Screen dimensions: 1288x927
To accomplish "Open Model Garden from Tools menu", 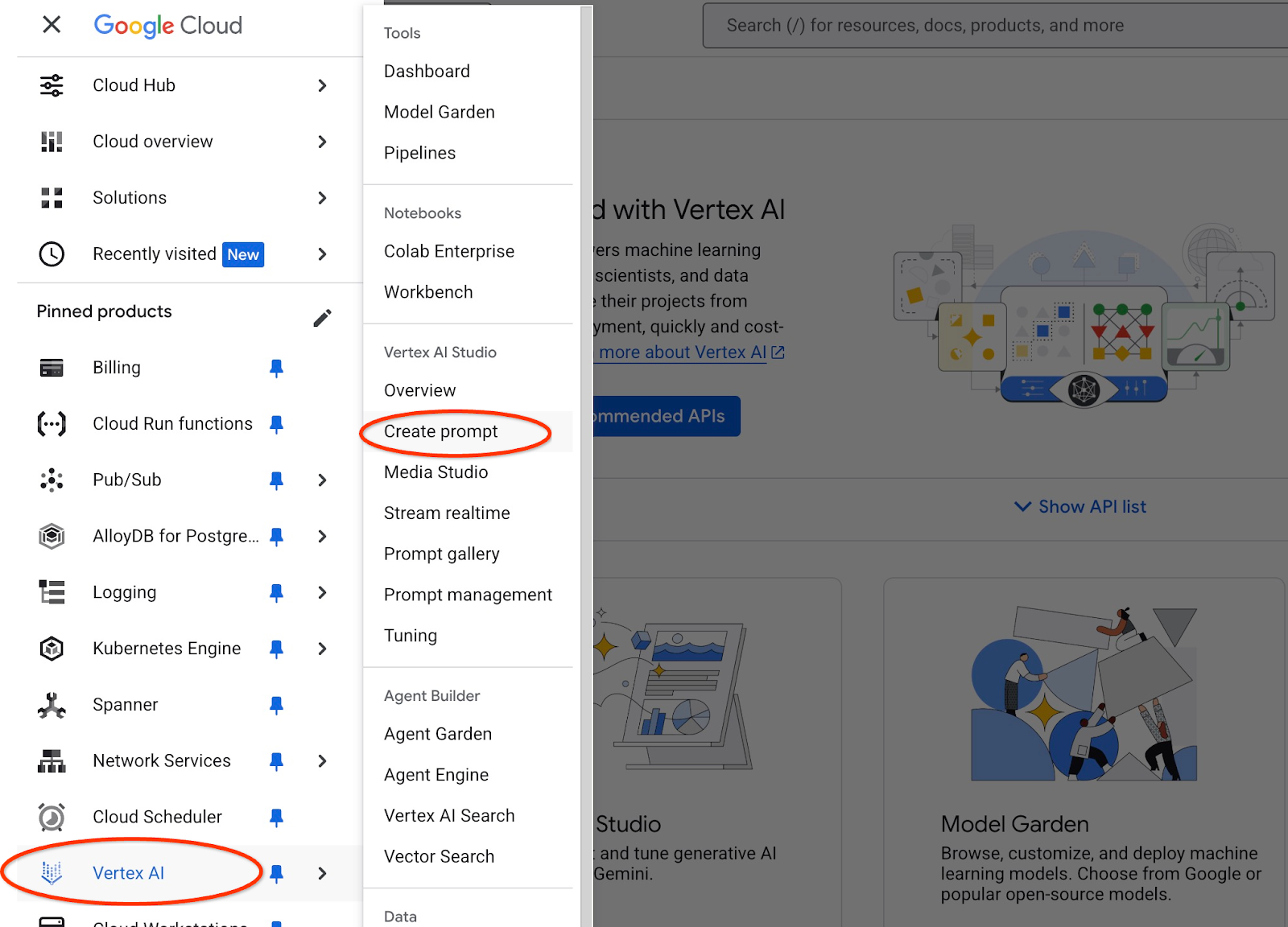I will click(x=440, y=113).
